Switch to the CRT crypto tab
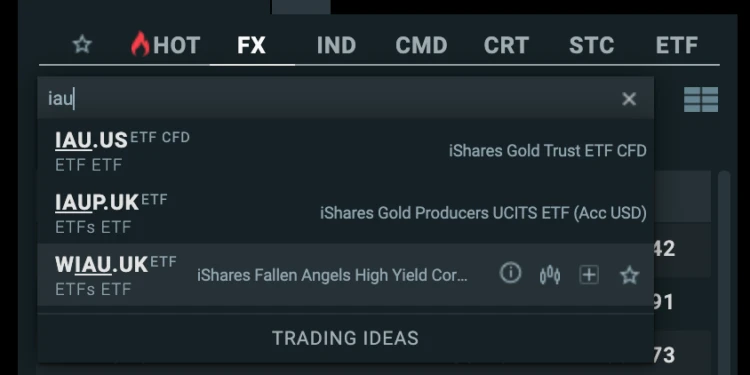The height and width of the screenshot is (375, 750). coord(506,45)
